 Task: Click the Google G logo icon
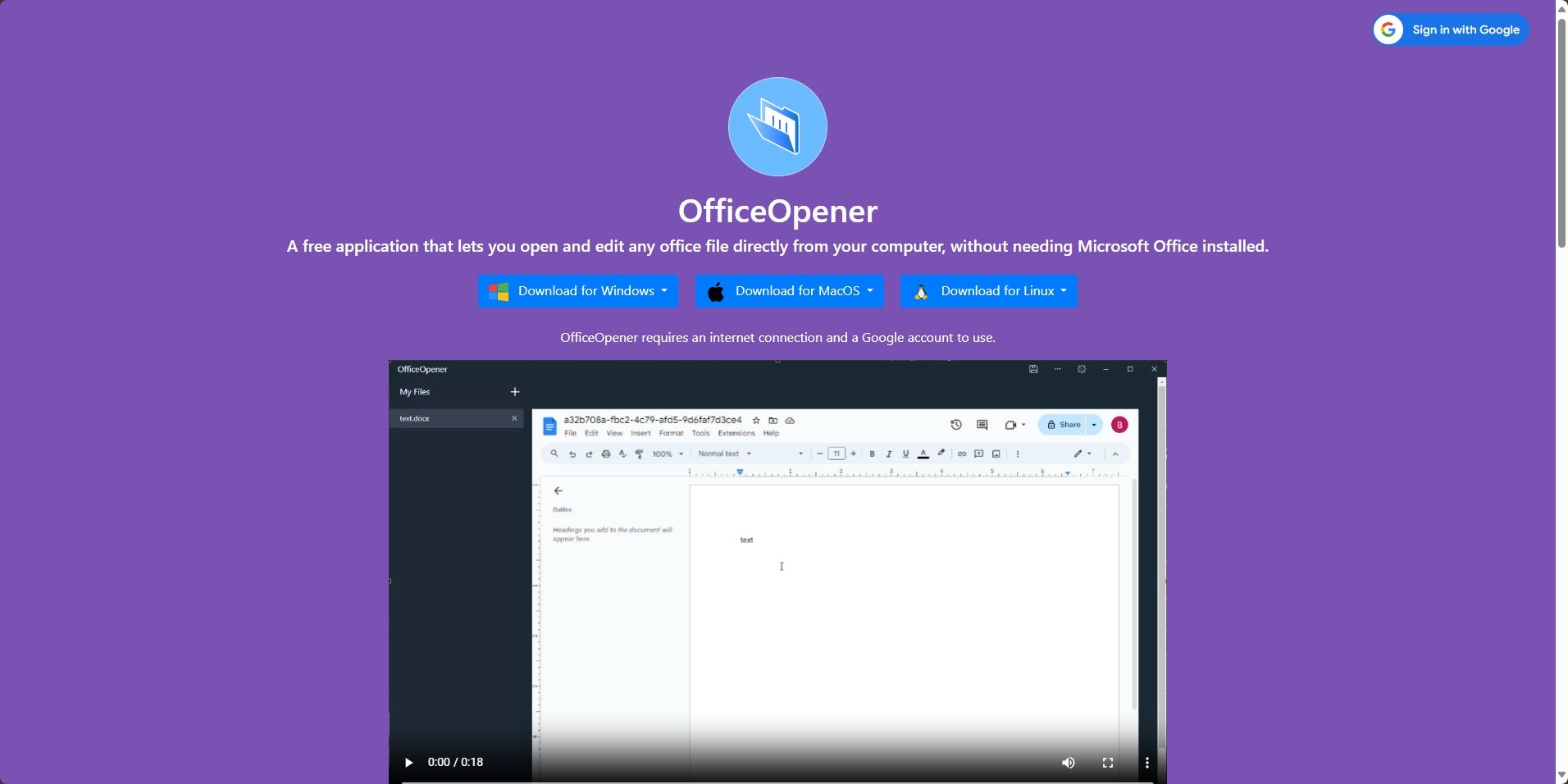point(1388,30)
